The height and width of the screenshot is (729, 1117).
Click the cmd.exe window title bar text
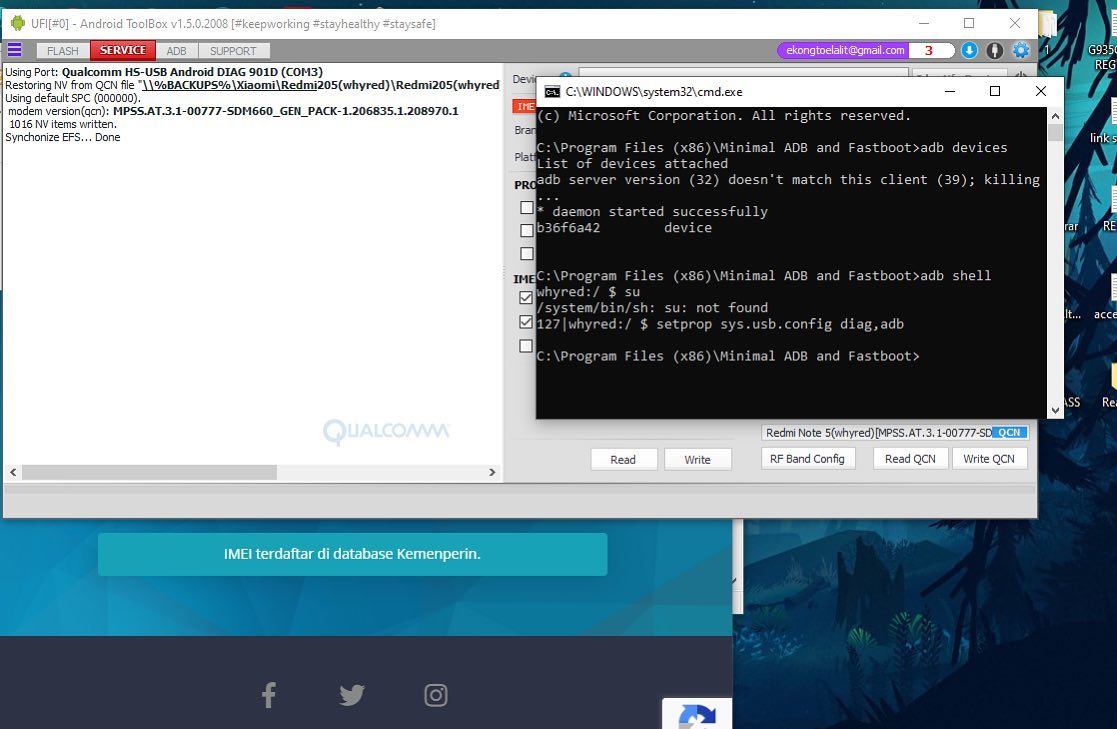click(x=654, y=92)
